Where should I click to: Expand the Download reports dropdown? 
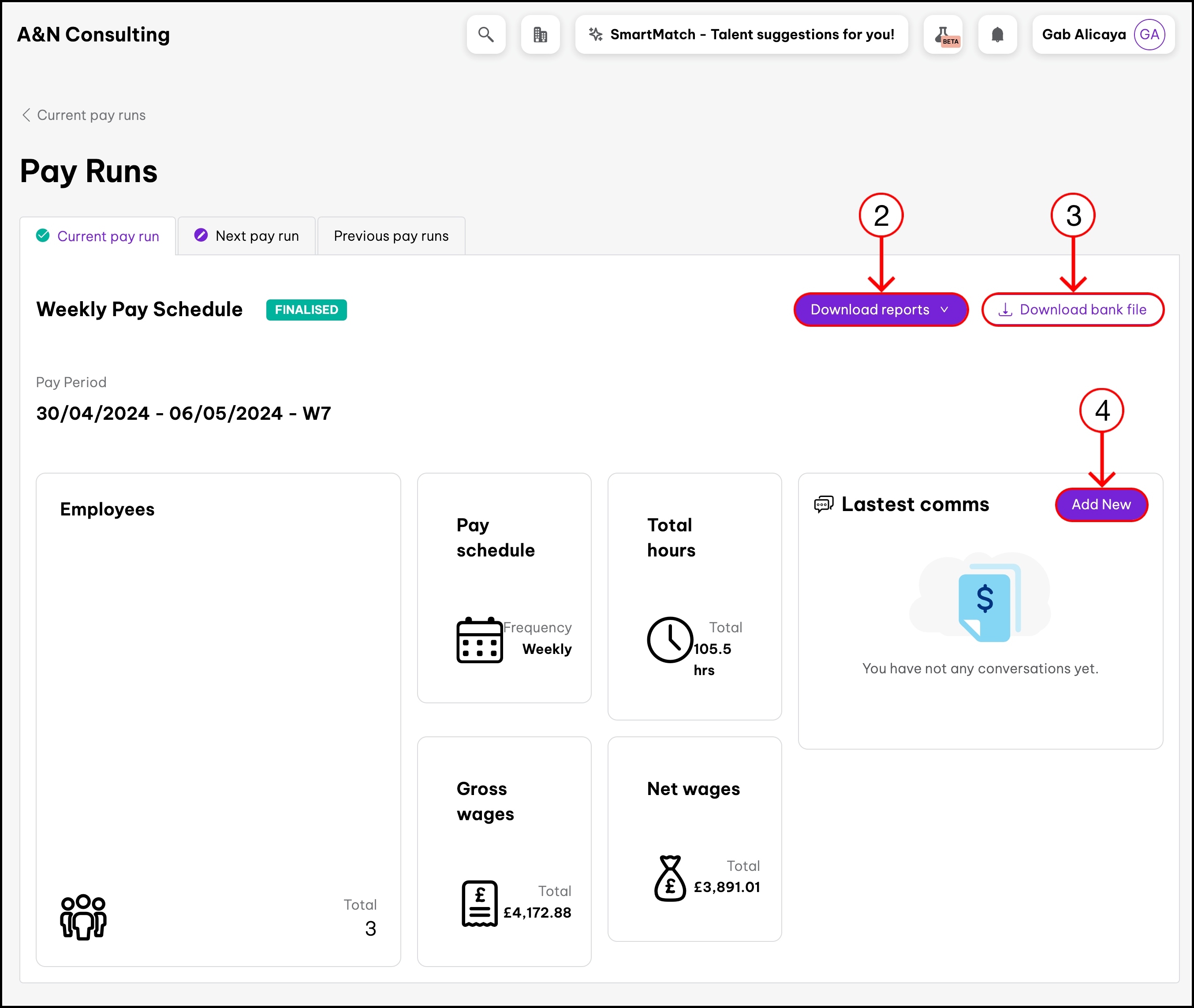tap(881, 310)
